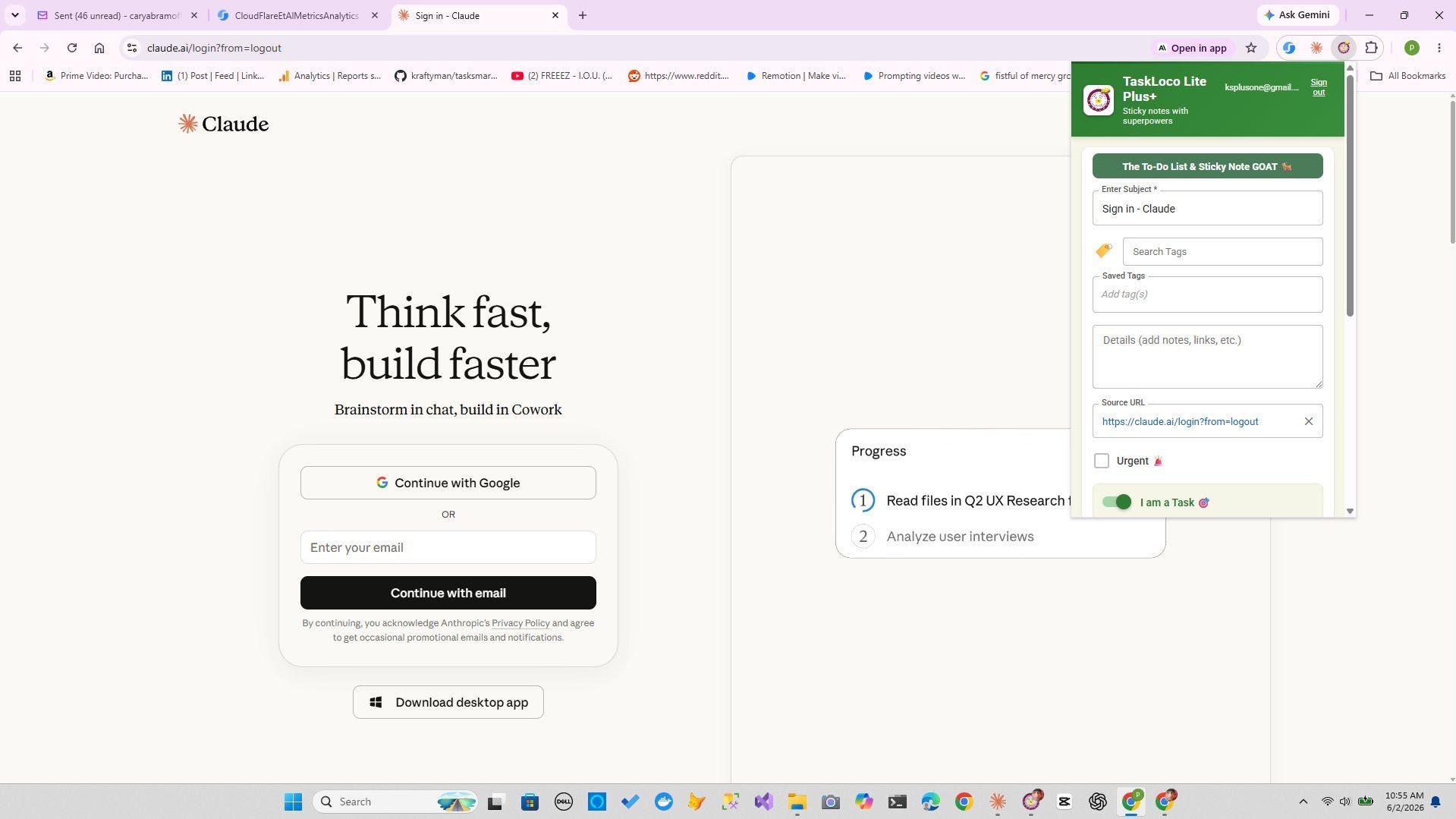1456x819 pixels.
Task: Click Continue with email button
Action: (448, 593)
